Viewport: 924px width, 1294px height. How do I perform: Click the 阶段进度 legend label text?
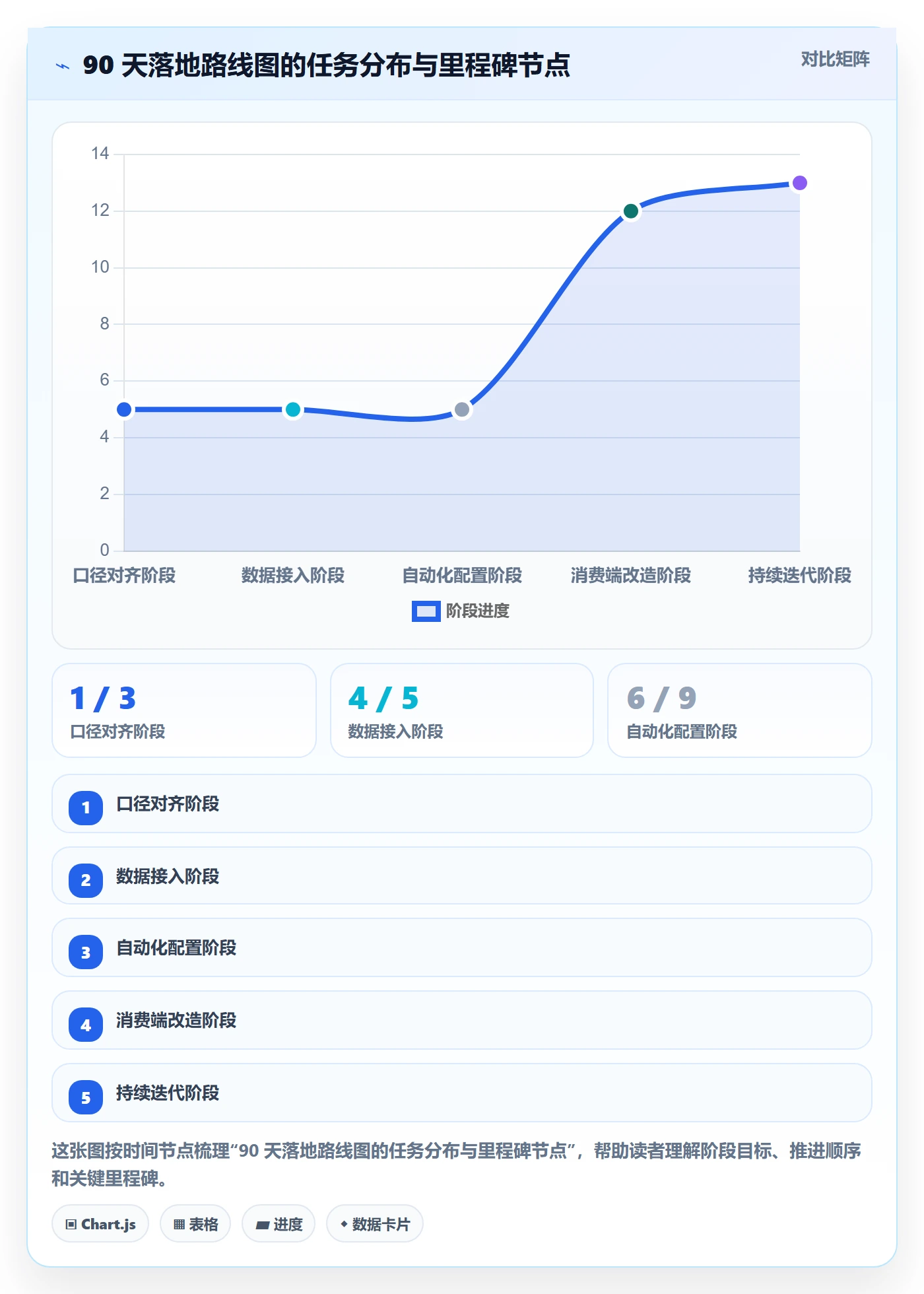(x=478, y=611)
